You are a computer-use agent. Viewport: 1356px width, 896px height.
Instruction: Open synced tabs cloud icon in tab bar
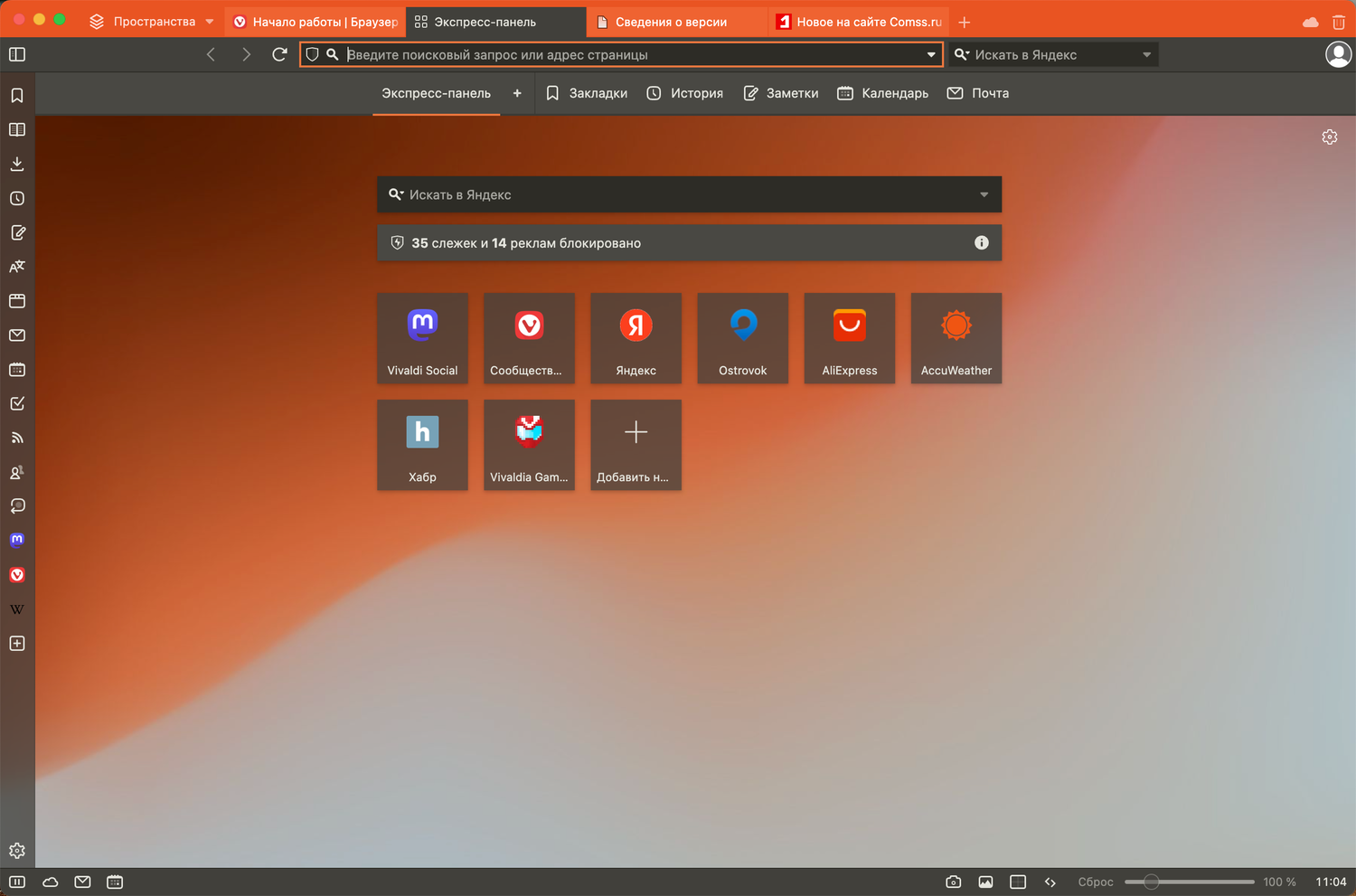(1311, 22)
